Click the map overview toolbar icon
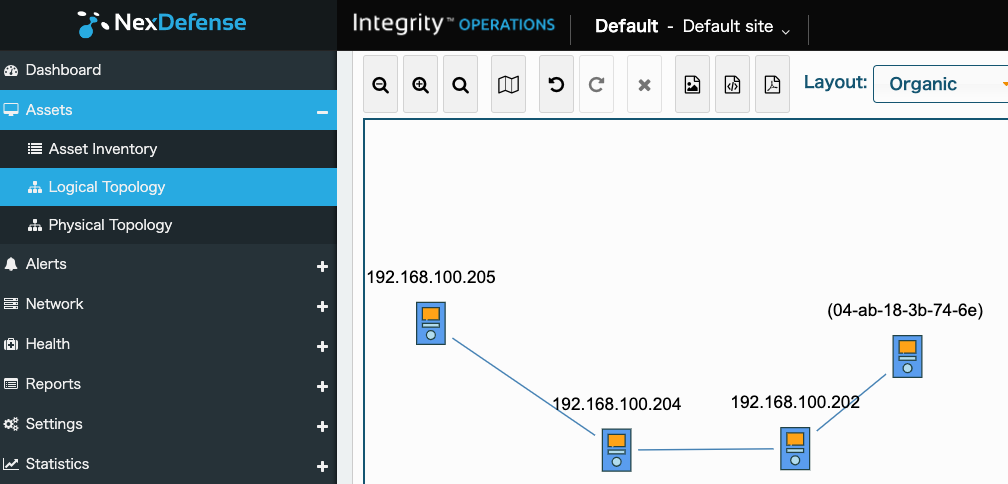The image size is (1008, 484). pos(509,85)
